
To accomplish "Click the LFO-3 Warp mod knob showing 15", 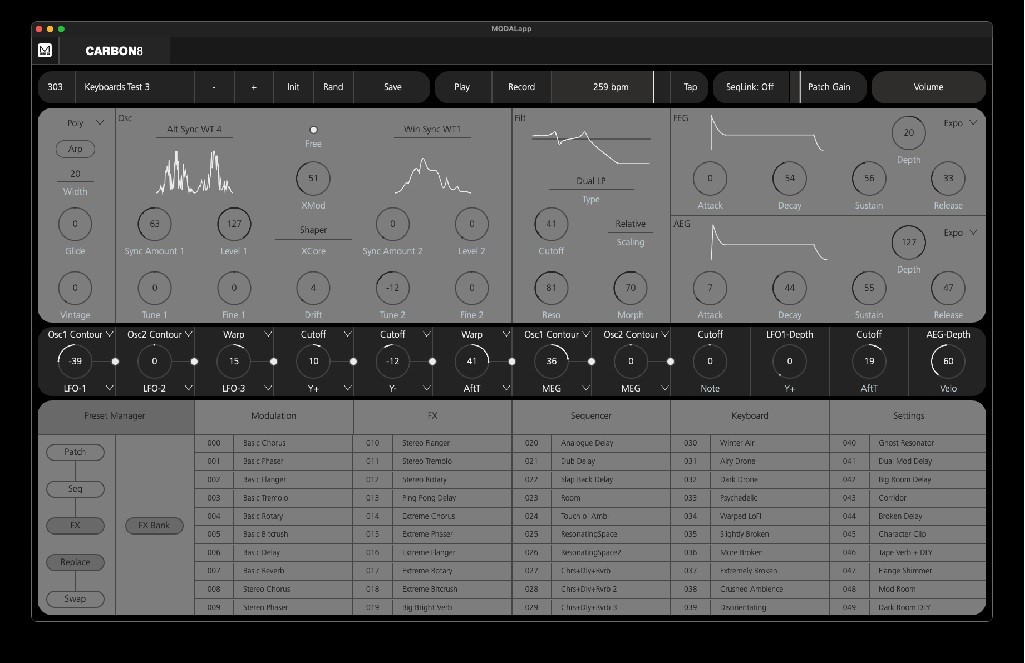I will [234, 361].
